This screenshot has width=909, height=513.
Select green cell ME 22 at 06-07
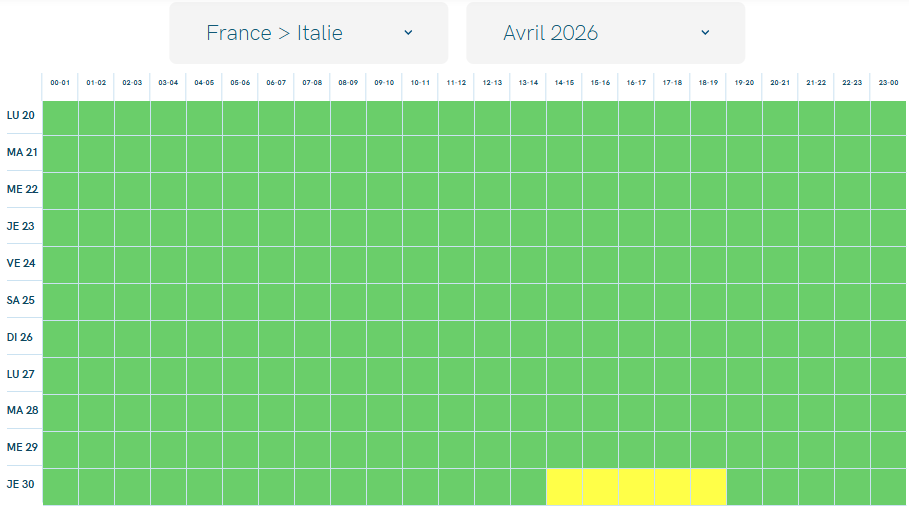pyautogui.click(x=276, y=190)
